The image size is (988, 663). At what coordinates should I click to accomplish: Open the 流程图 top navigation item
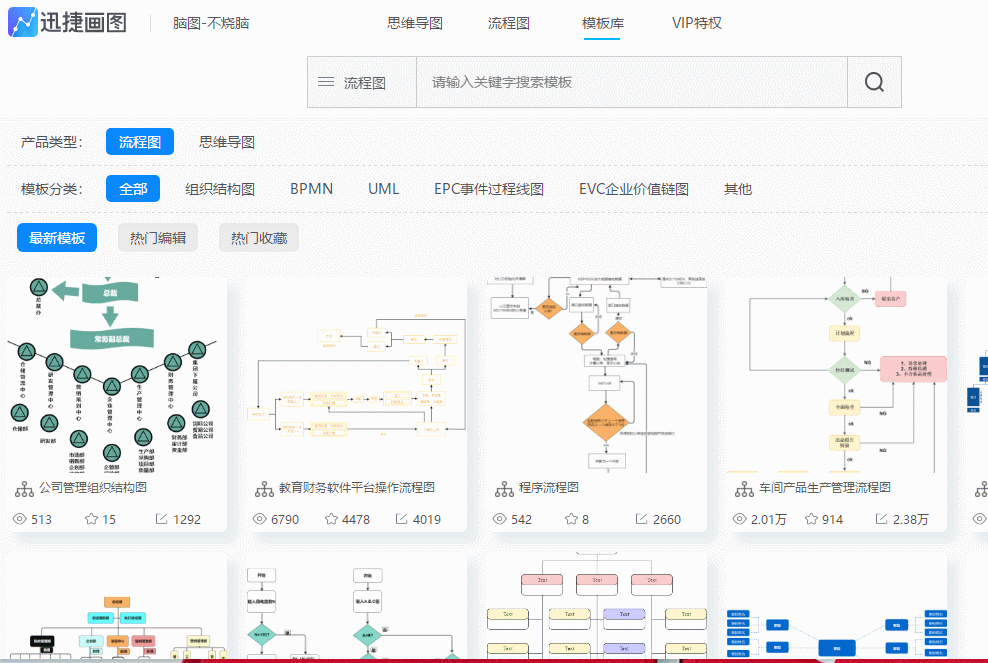[x=508, y=23]
